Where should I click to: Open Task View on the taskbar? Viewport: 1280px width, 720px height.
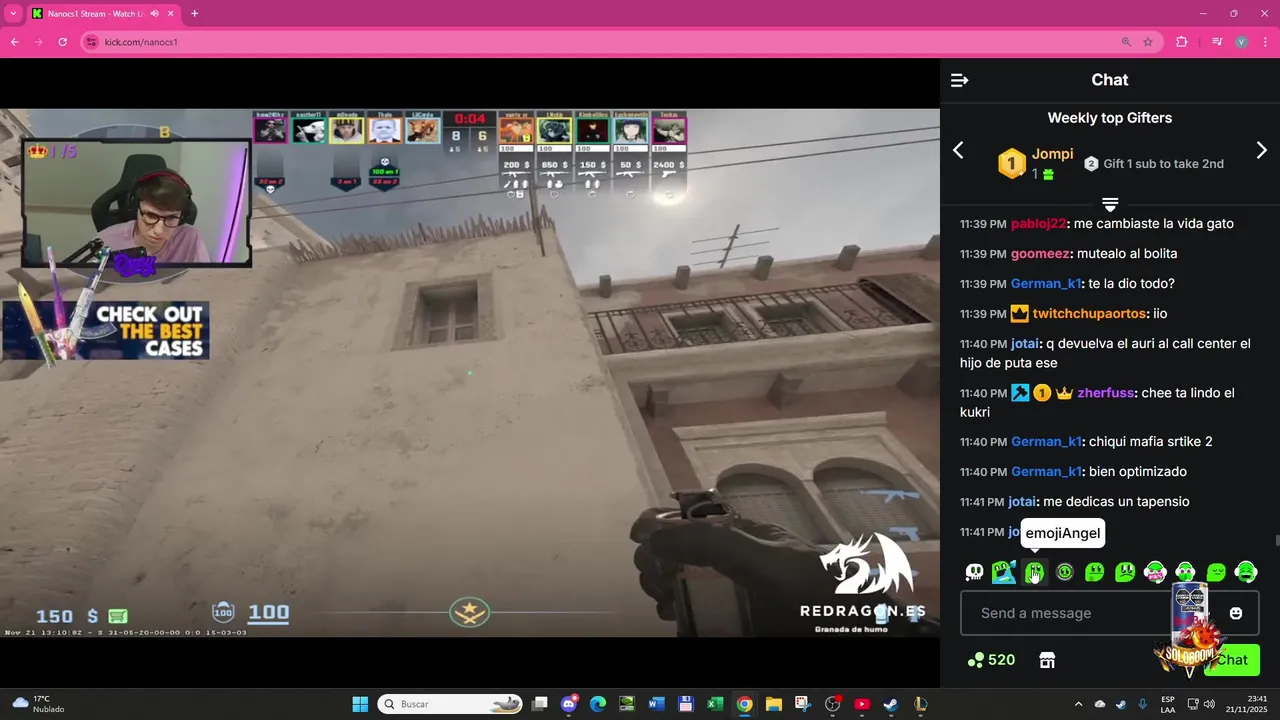pos(540,704)
